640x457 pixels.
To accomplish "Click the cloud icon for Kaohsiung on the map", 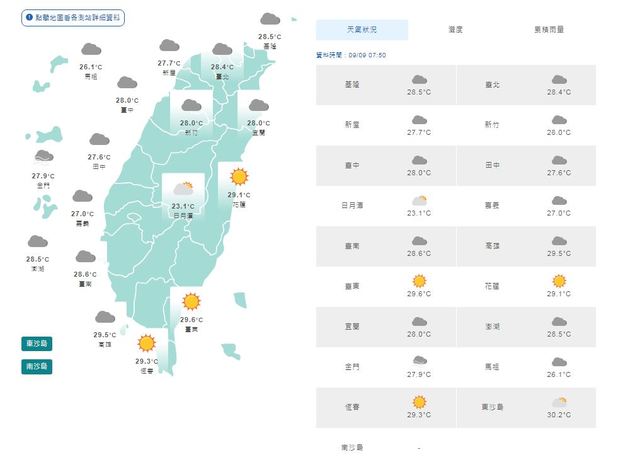I will 104,317.
